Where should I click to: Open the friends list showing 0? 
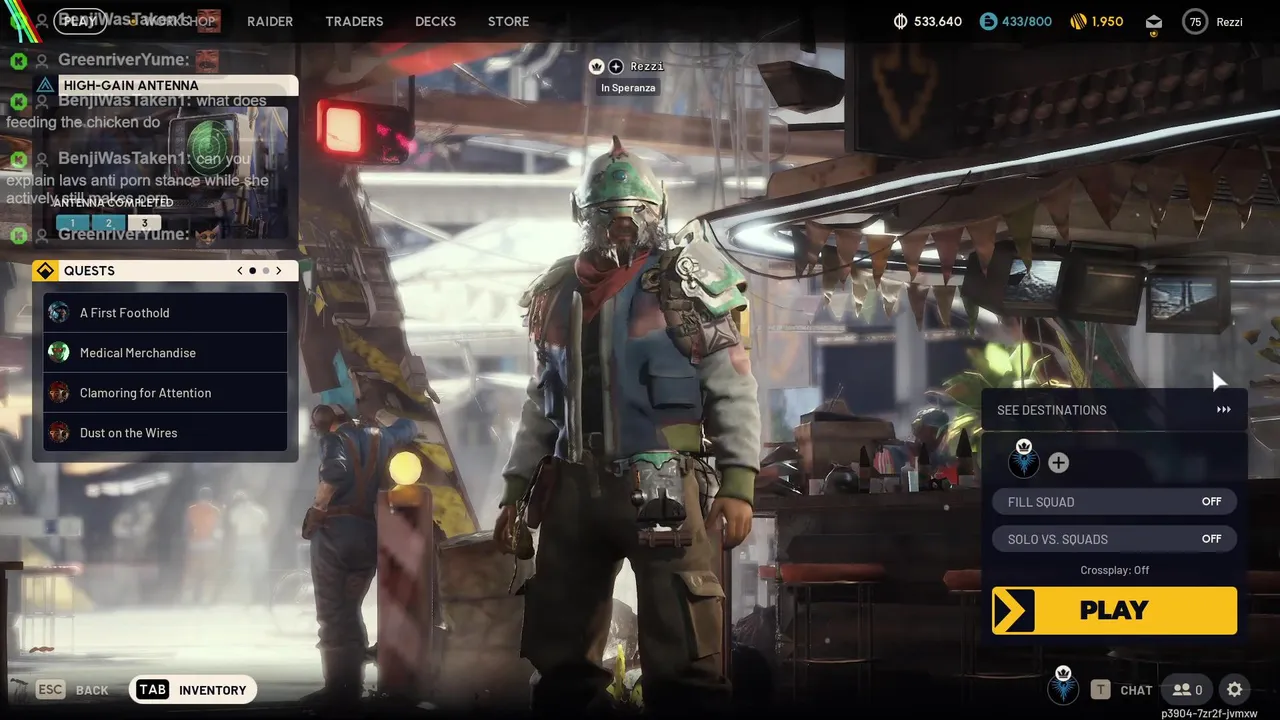[1187, 689]
